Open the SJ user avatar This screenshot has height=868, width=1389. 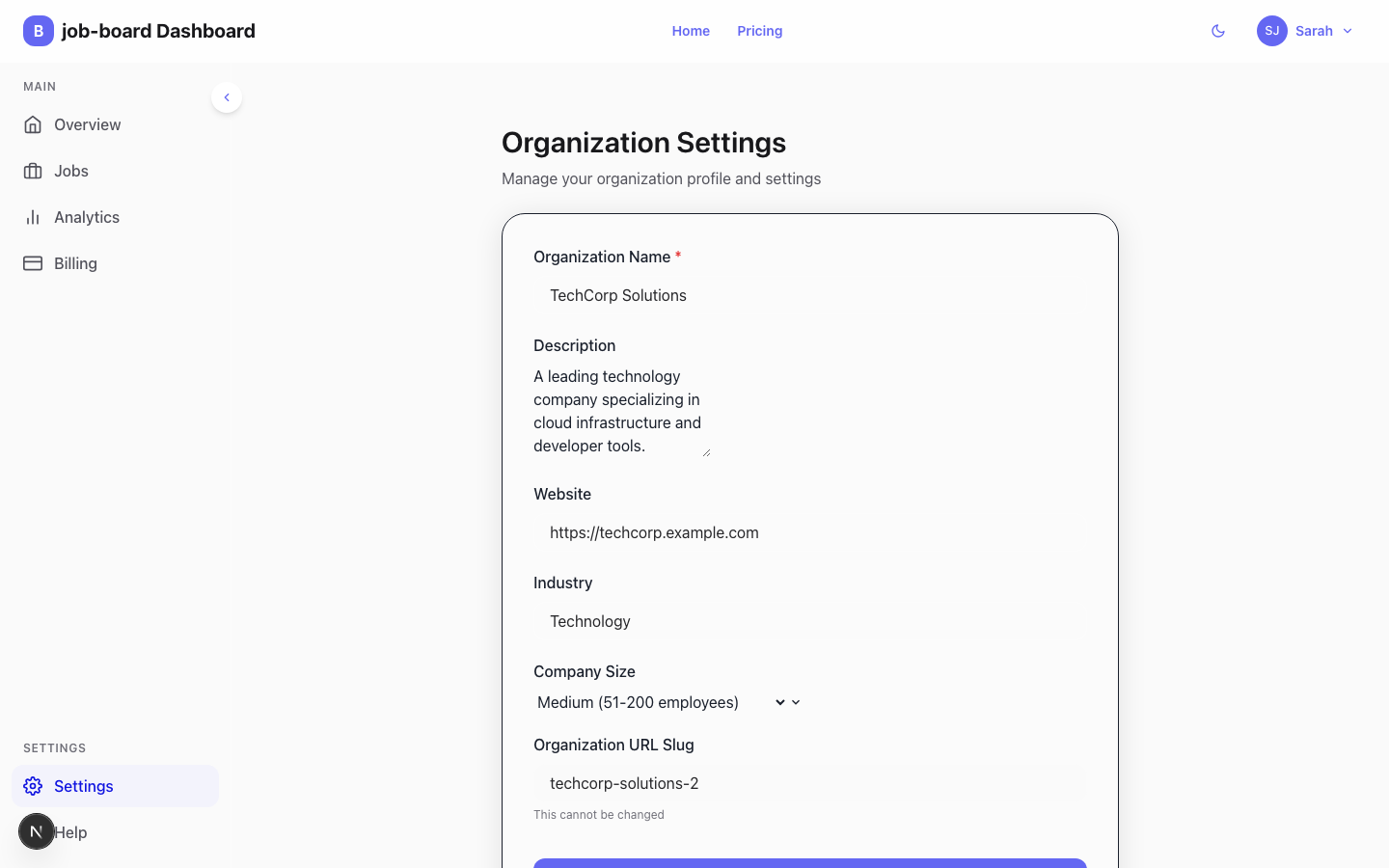point(1271,31)
